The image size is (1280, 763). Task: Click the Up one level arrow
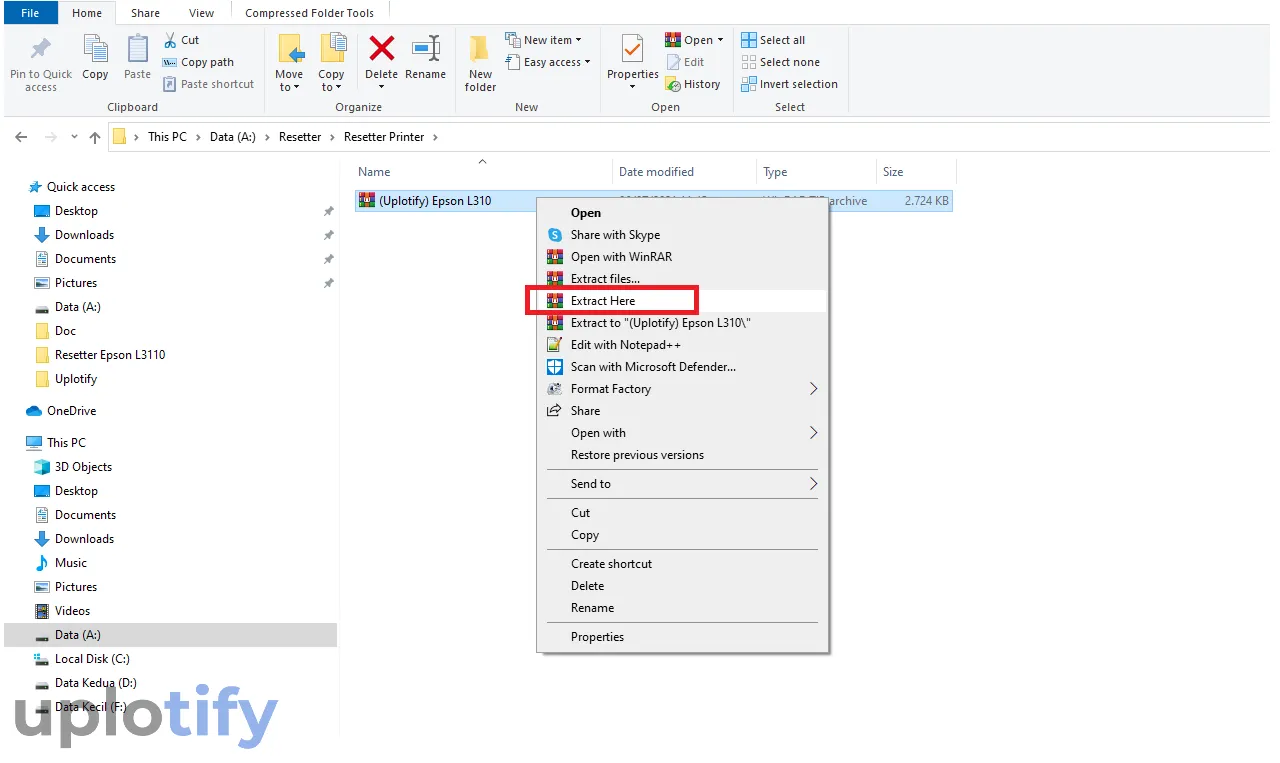click(95, 137)
